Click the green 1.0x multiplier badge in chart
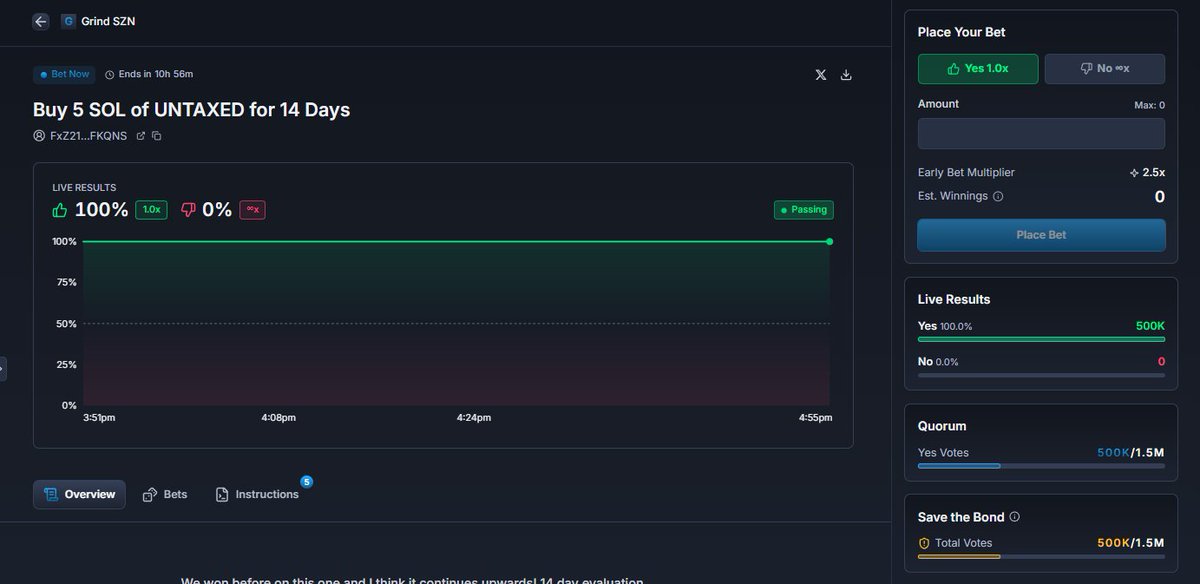Screen dimensions: 1200x584 152,210
